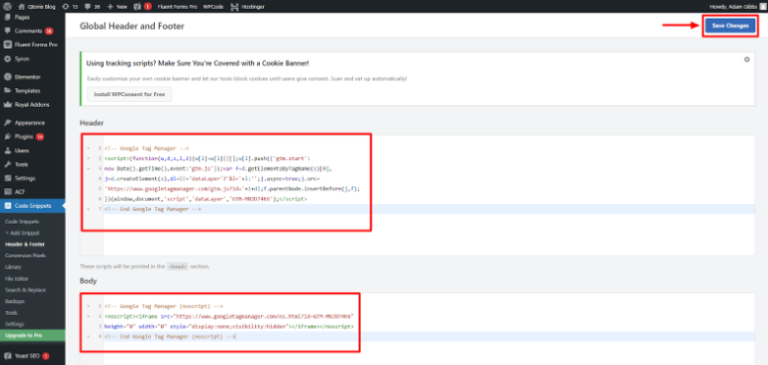The image size is (768, 365).
Task: Fold Body editor line 1
Action: (x=87, y=306)
